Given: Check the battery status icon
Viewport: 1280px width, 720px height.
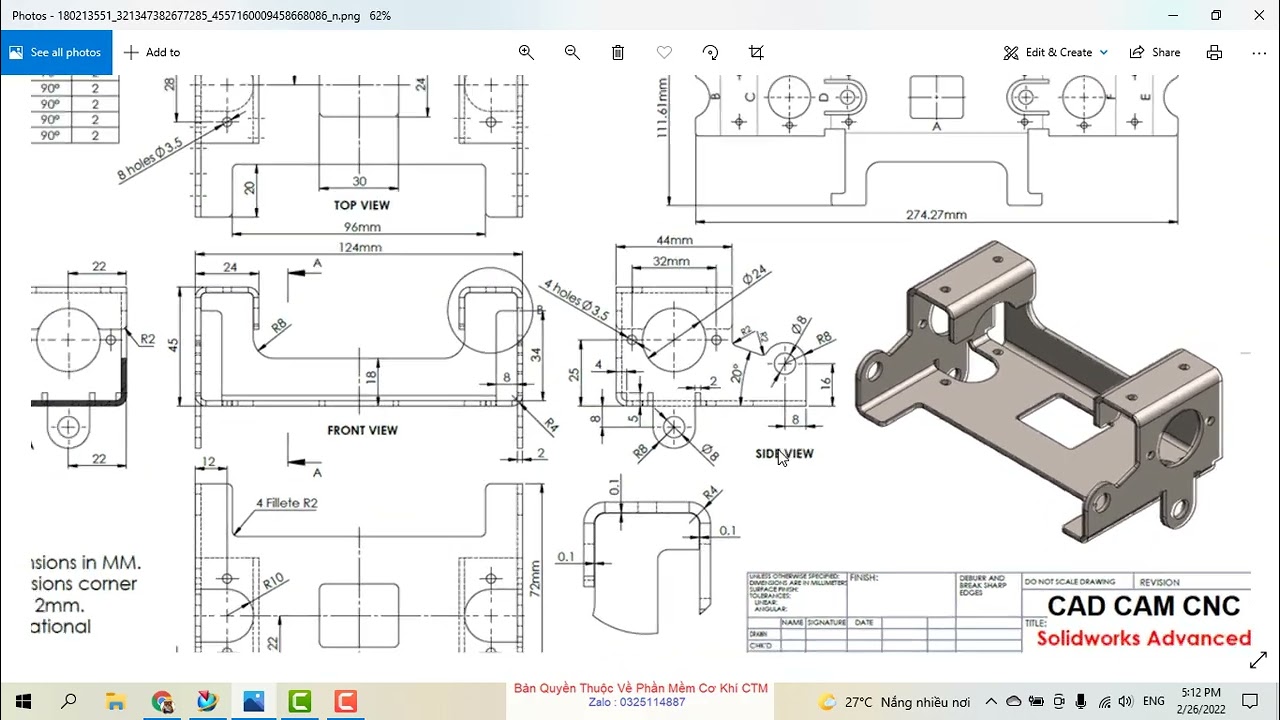Looking at the screenshot, I should click(x=1037, y=702).
